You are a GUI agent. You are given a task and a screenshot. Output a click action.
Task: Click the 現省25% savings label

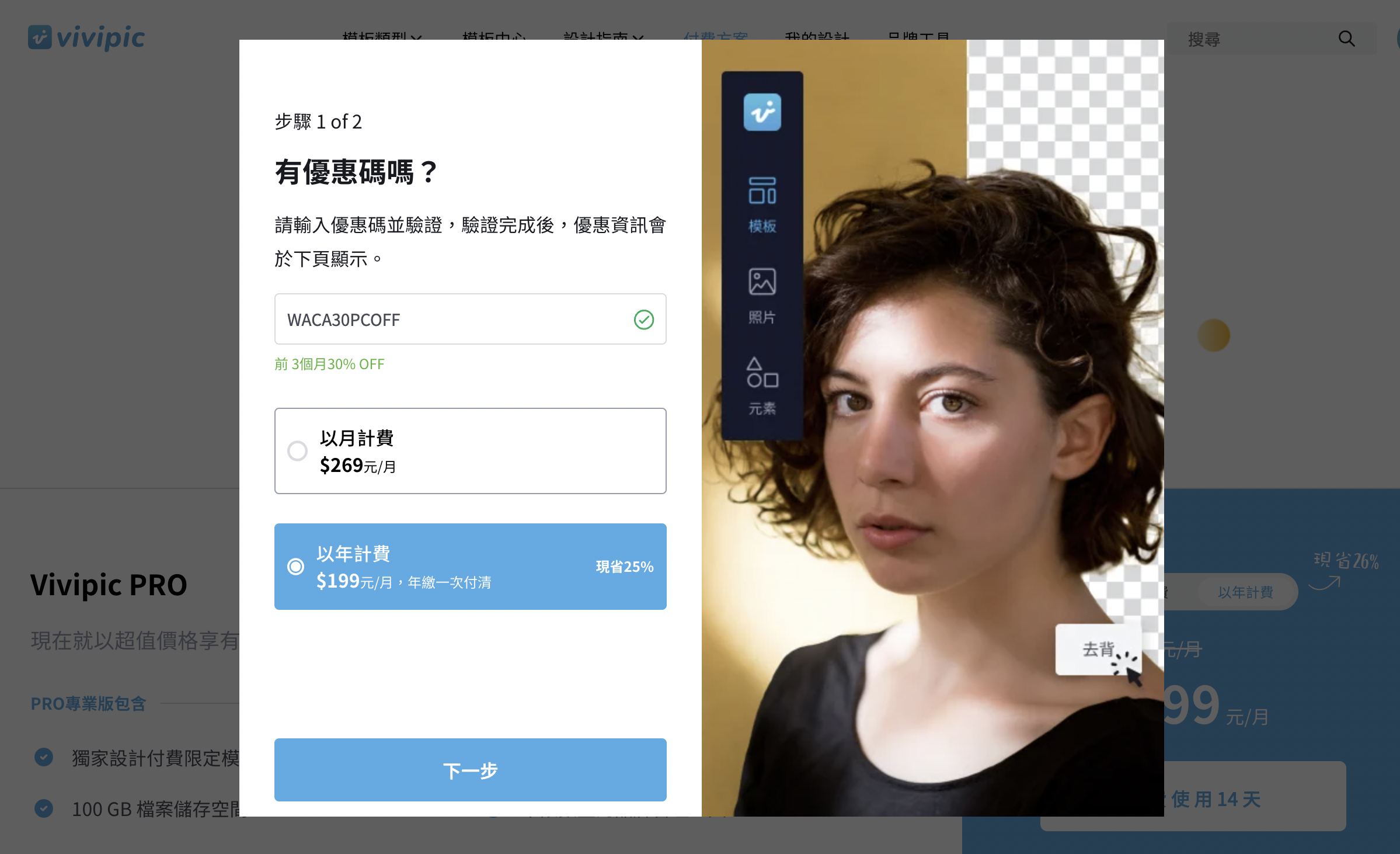624,567
